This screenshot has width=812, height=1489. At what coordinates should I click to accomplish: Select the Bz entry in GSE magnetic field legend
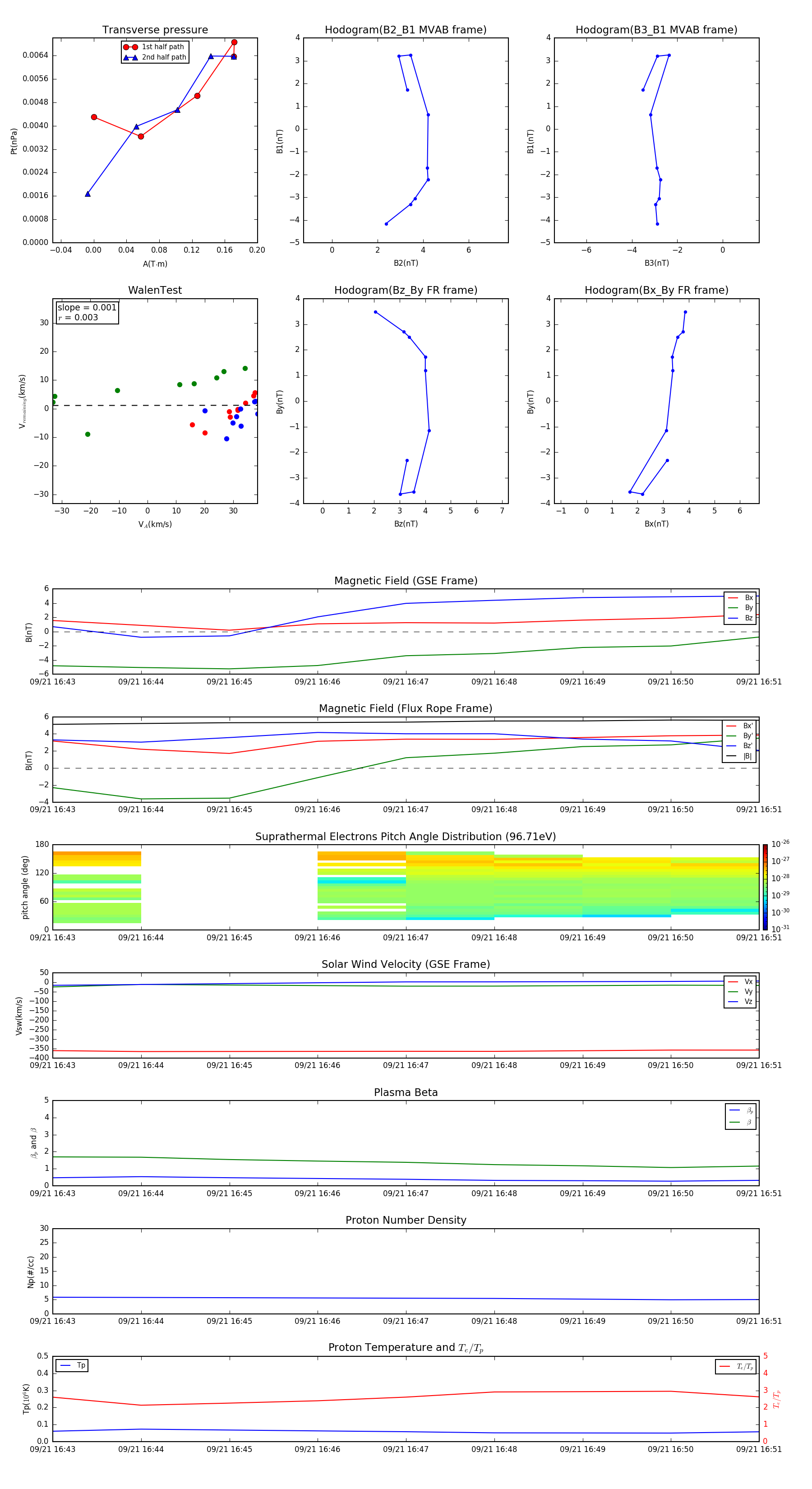(x=740, y=618)
